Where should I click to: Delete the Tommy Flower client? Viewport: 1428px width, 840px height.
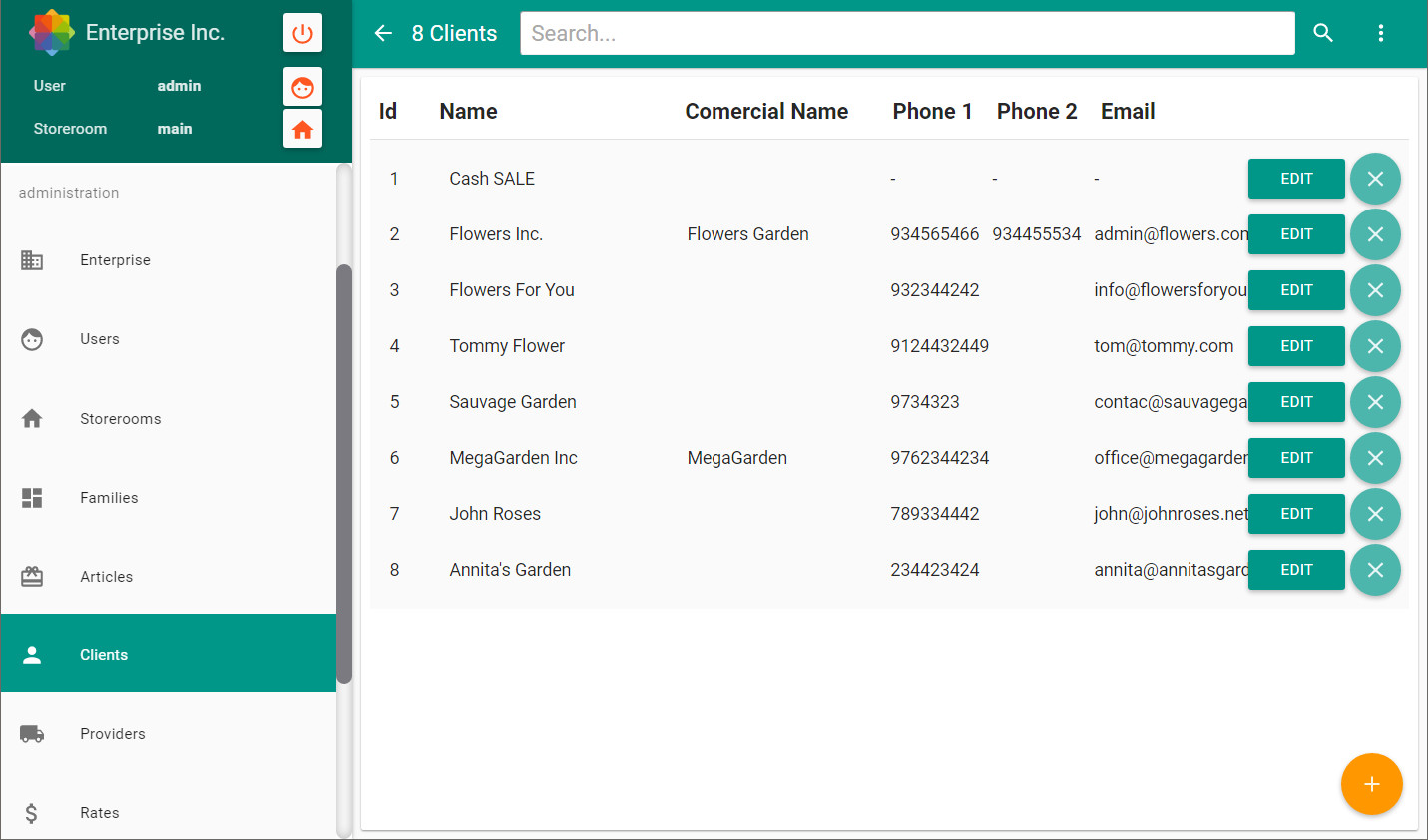pos(1375,346)
